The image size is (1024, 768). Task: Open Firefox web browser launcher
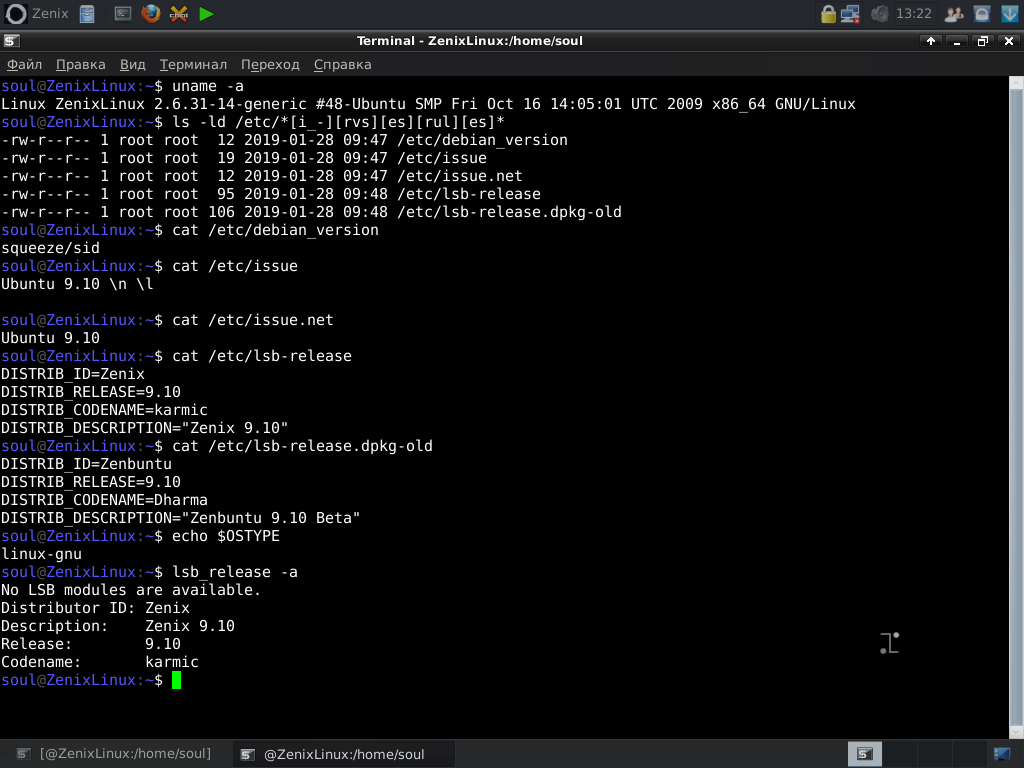click(x=151, y=14)
